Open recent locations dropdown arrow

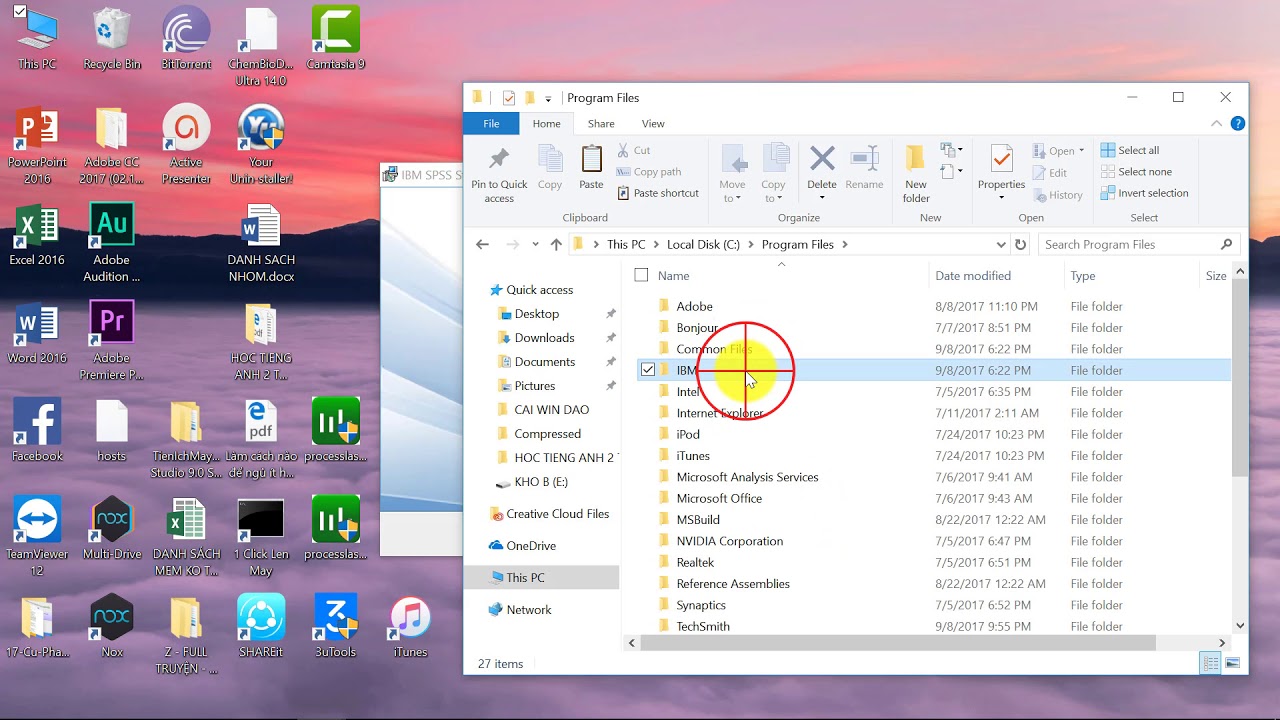coord(536,245)
